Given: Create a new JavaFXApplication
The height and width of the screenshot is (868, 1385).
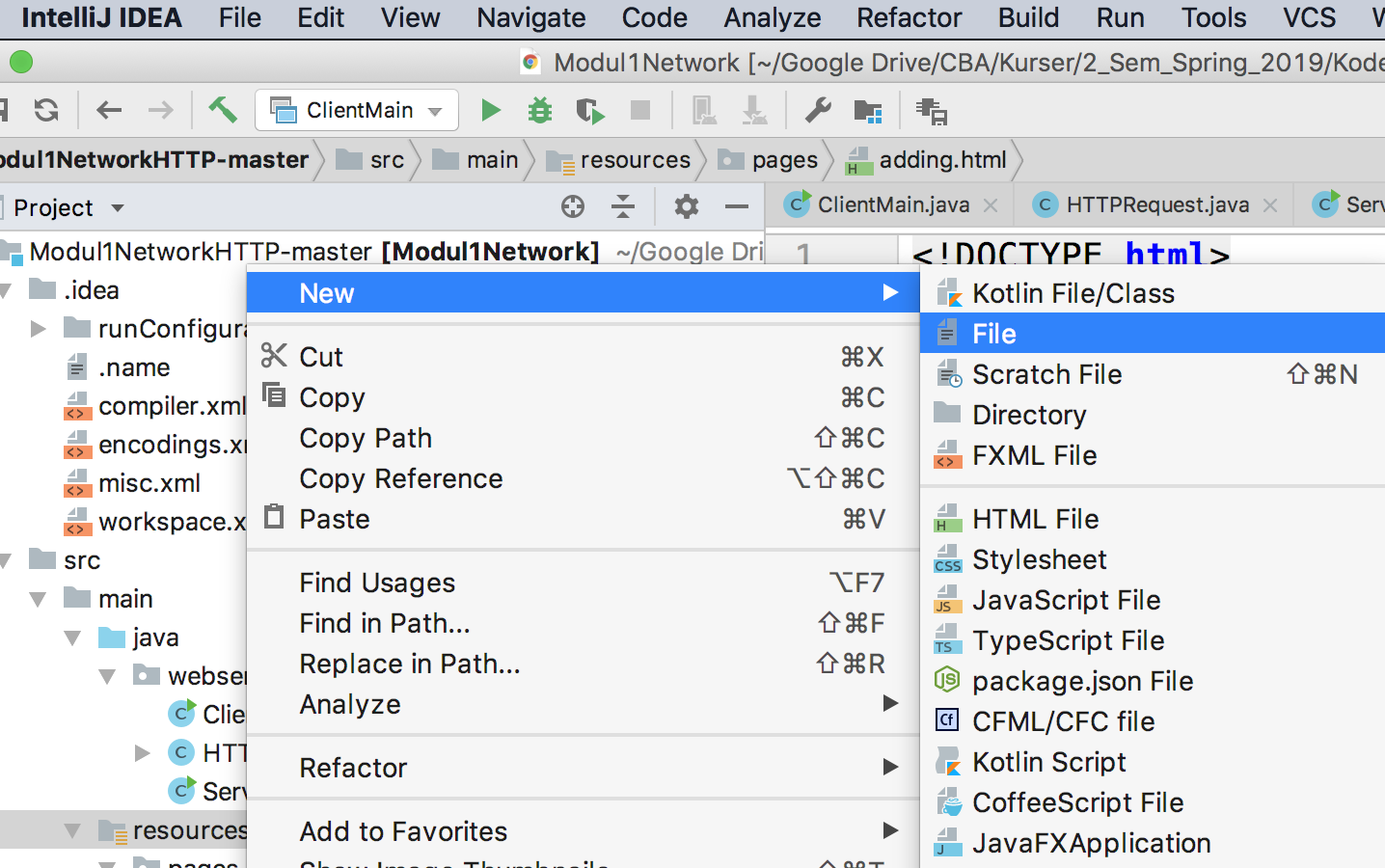Looking at the screenshot, I should (1153, 843).
